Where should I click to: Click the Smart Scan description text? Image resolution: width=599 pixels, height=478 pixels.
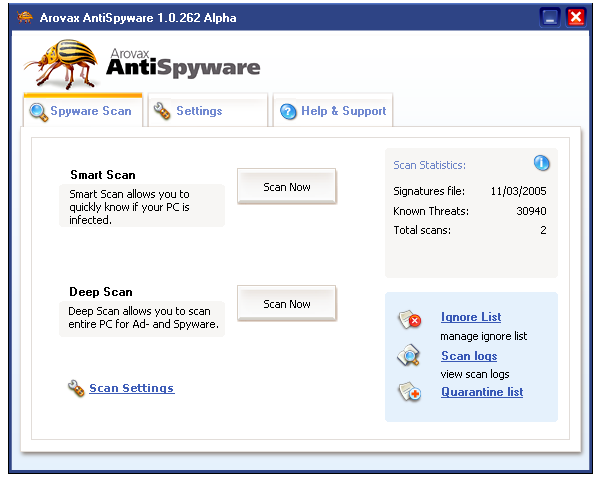(130, 207)
